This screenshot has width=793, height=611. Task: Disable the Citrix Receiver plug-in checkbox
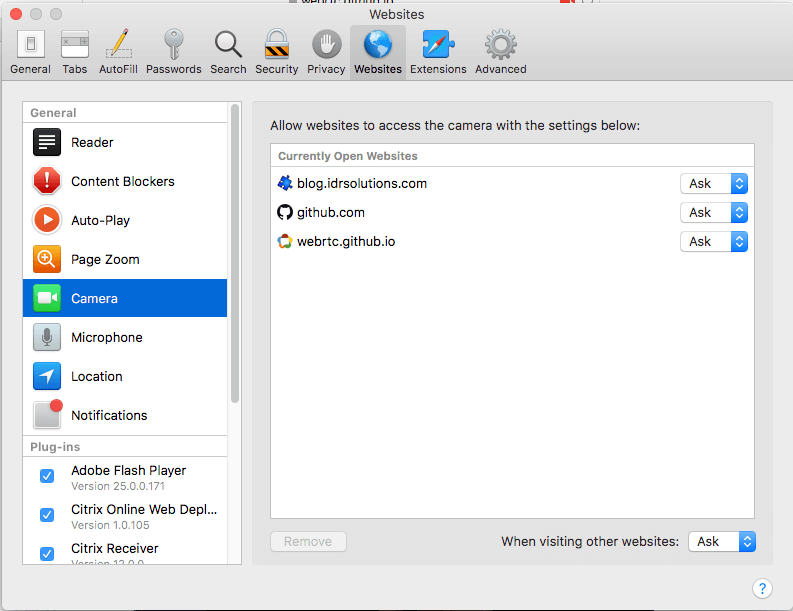coord(47,554)
